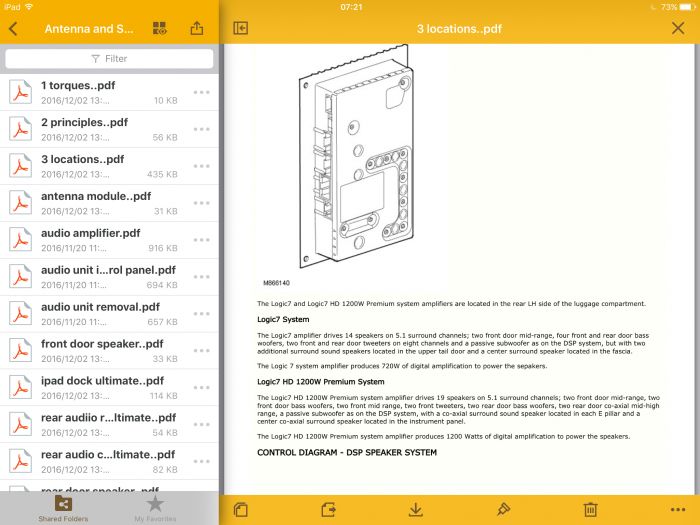Open more options for audio unit i...rol panel.pdf
Screen dimensions: 700x525
click(202, 277)
